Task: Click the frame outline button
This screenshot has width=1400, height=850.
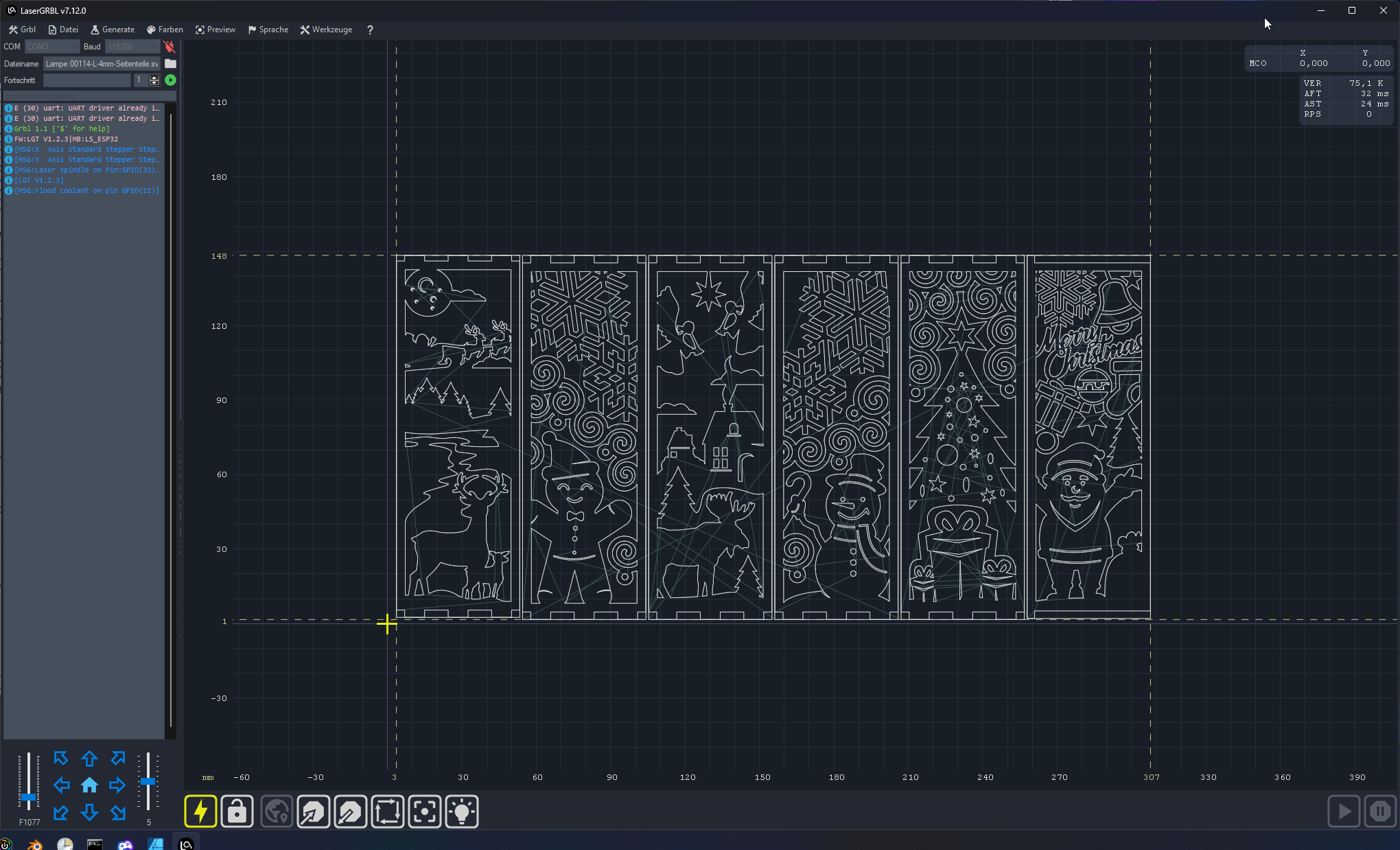Action: (388, 812)
